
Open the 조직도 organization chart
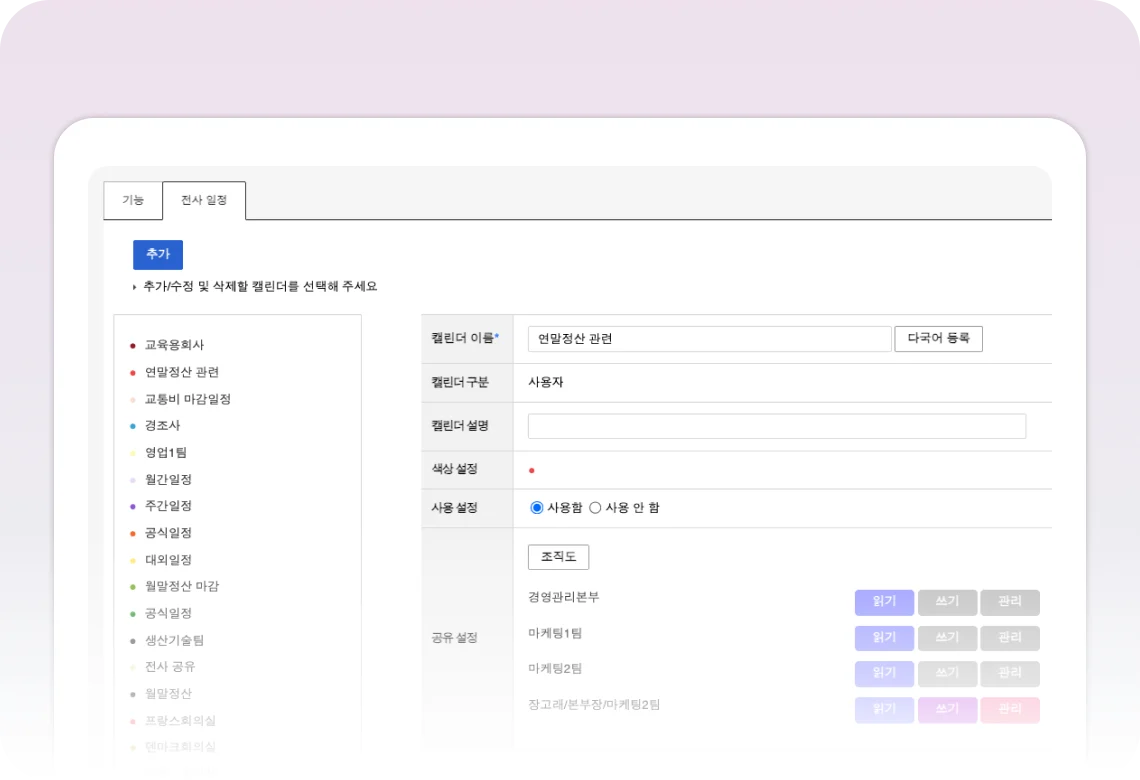click(558, 557)
